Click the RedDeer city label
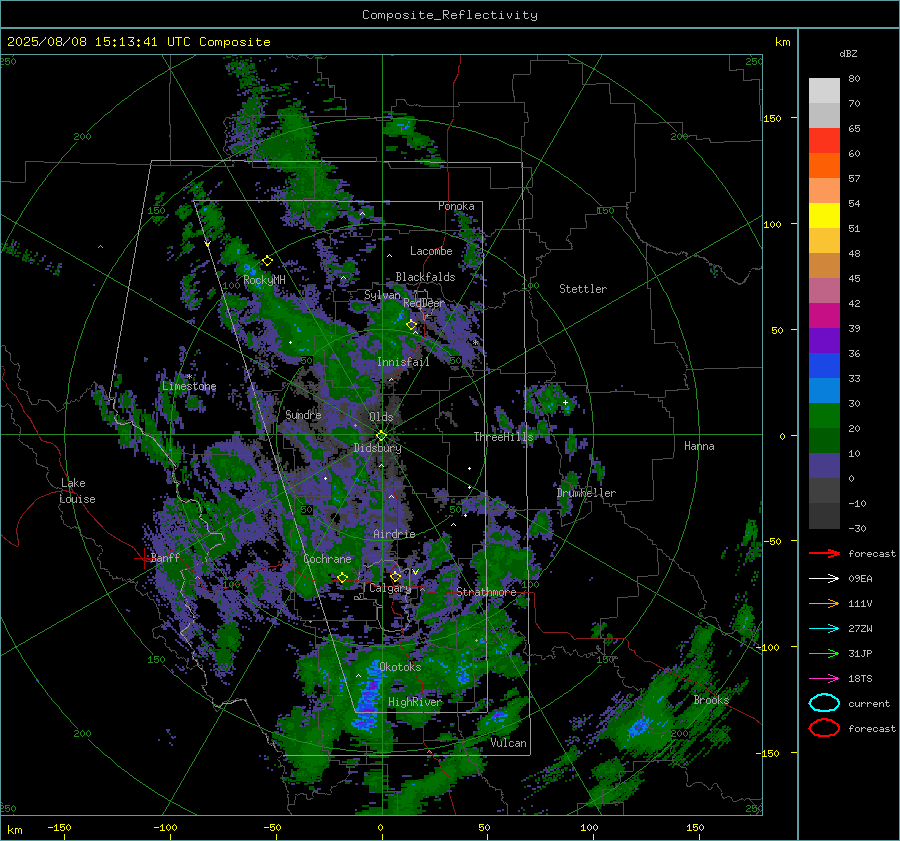The height and width of the screenshot is (841, 900). point(424,303)
